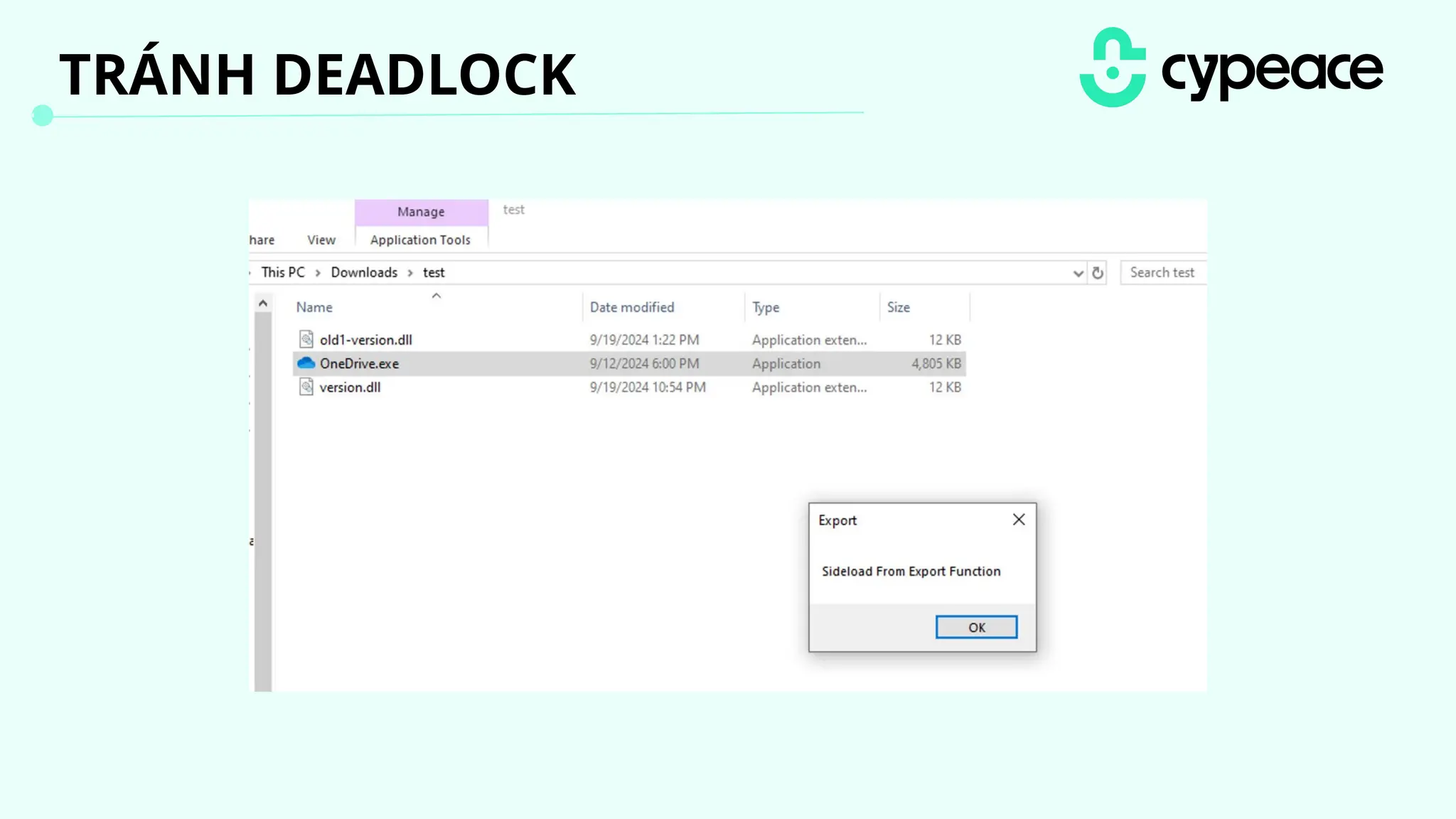The image size is (1456, 819).
Task: Open the Manage ribbon tab
Action: (421, 212)
